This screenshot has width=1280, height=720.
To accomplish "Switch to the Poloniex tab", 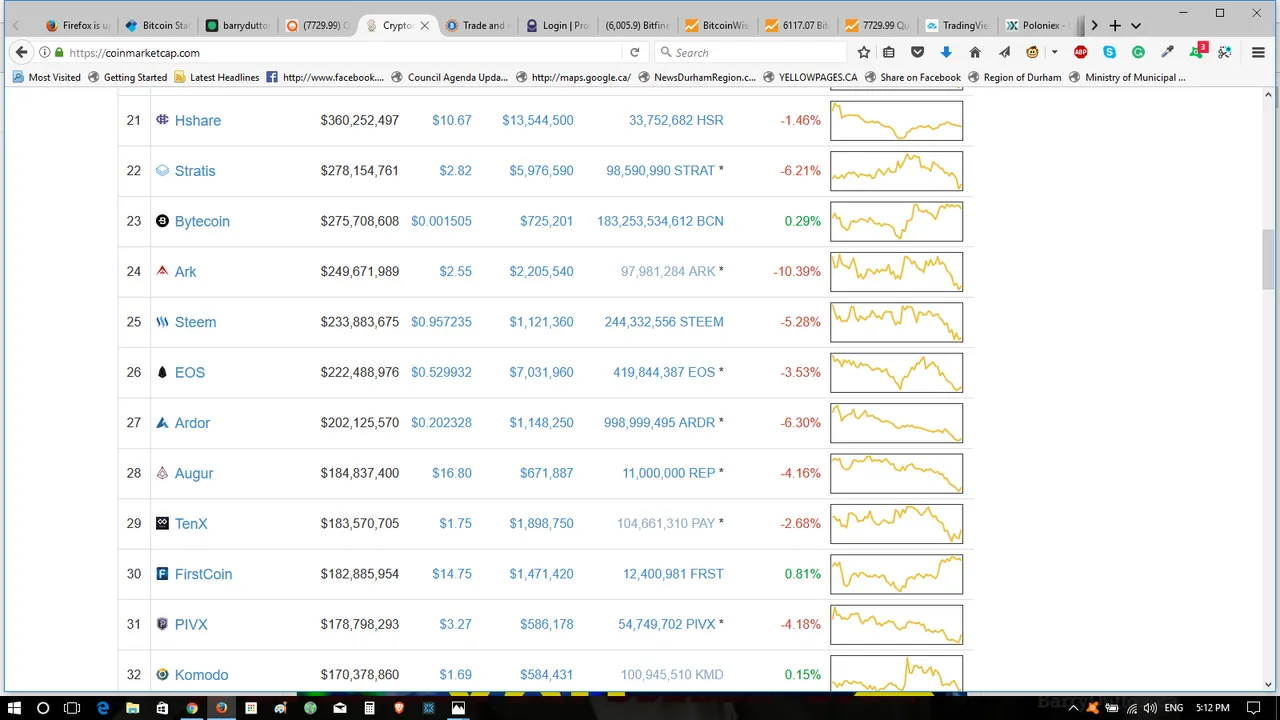I will click(x=1036, y=25).
